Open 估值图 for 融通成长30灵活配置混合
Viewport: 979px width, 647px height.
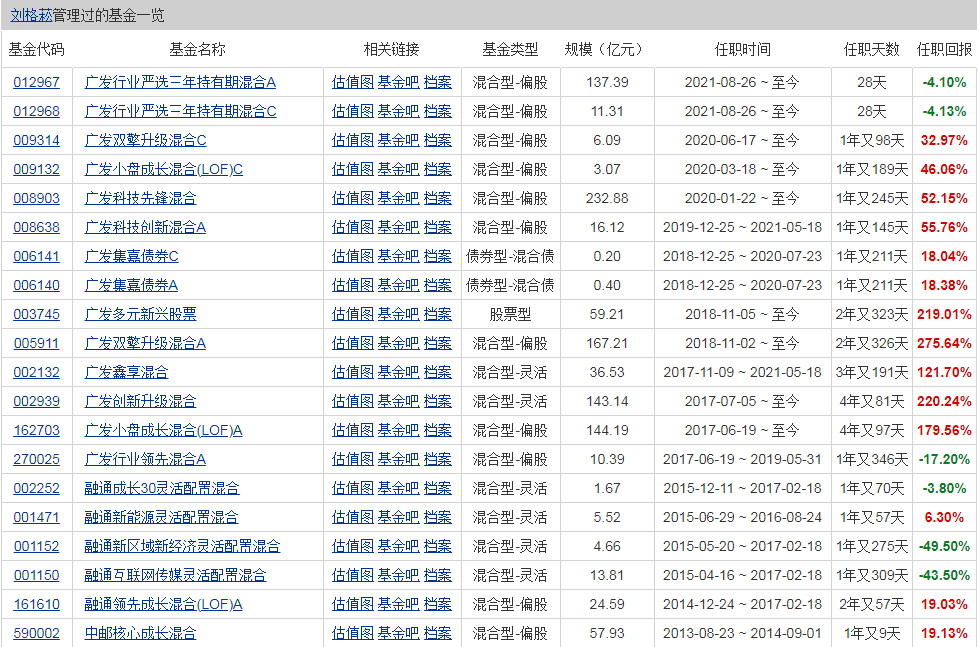pos(352,488)
